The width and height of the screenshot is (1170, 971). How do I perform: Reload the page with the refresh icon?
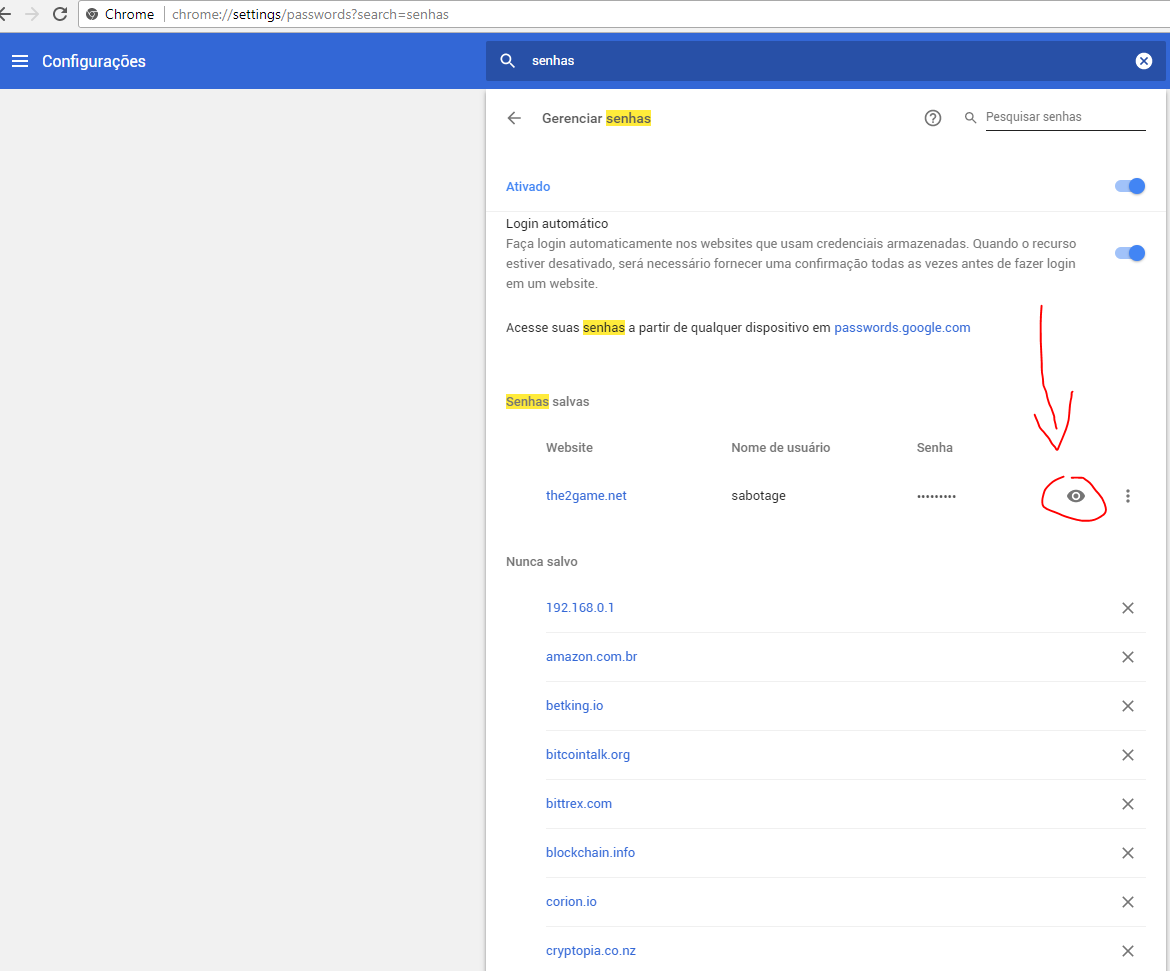(60, 14)
